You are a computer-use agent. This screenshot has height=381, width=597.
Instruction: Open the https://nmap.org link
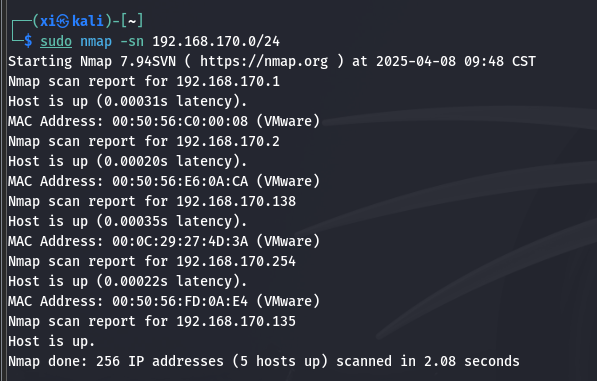pyautogui.click(x=264, y=61)
